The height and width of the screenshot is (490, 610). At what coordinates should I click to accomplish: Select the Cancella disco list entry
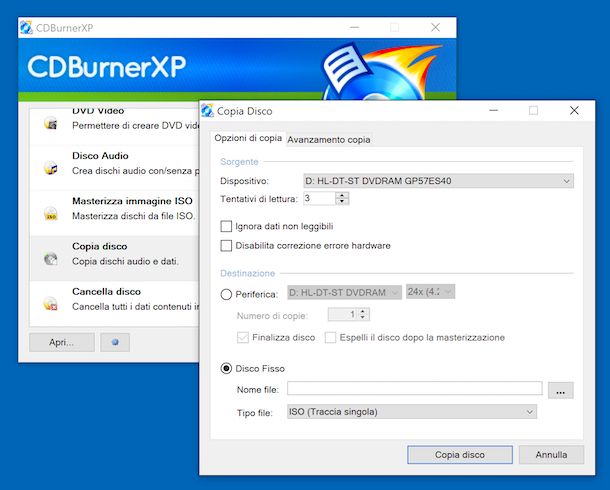(115, 303)
